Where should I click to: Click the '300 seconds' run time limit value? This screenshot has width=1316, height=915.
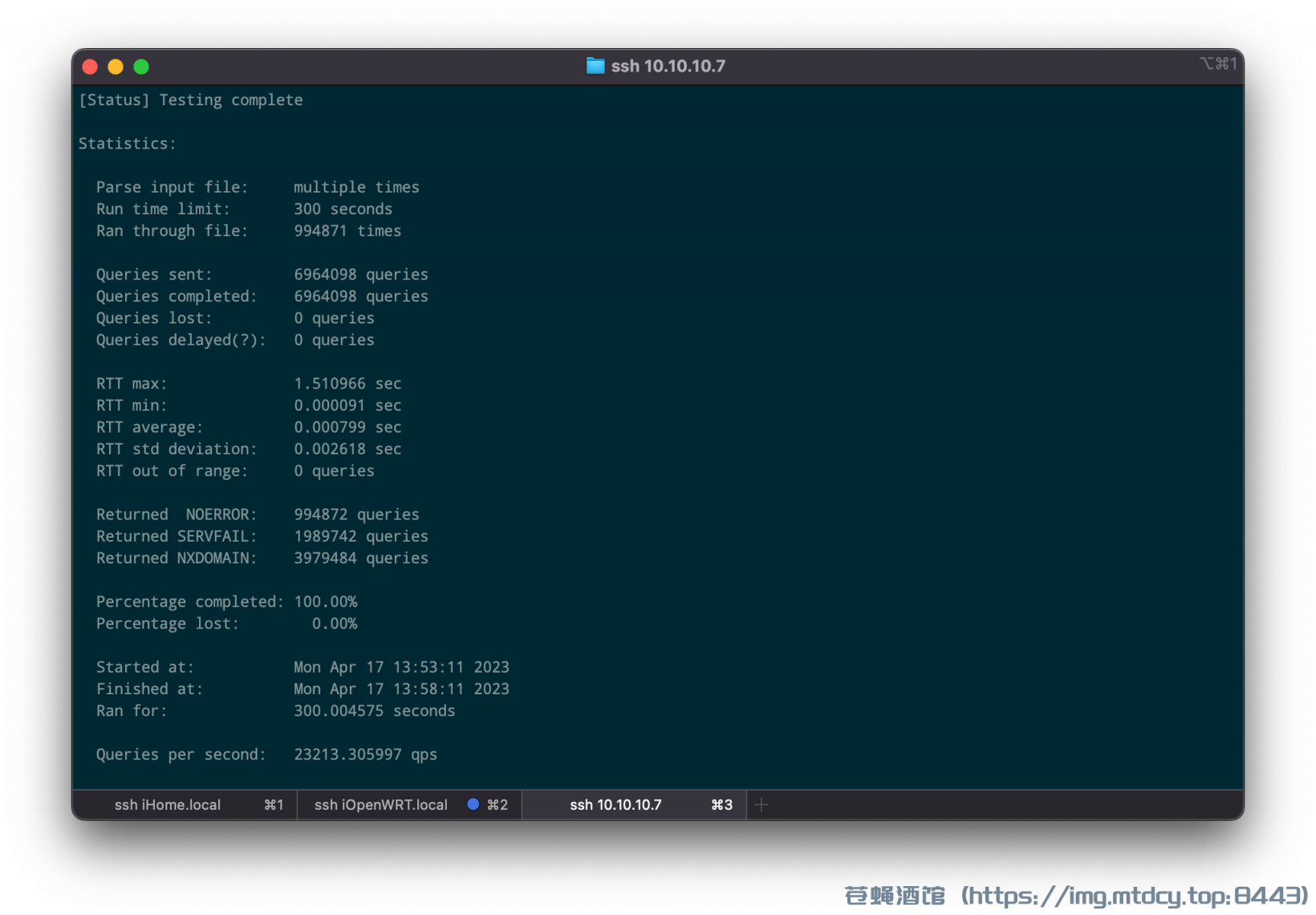343,209
